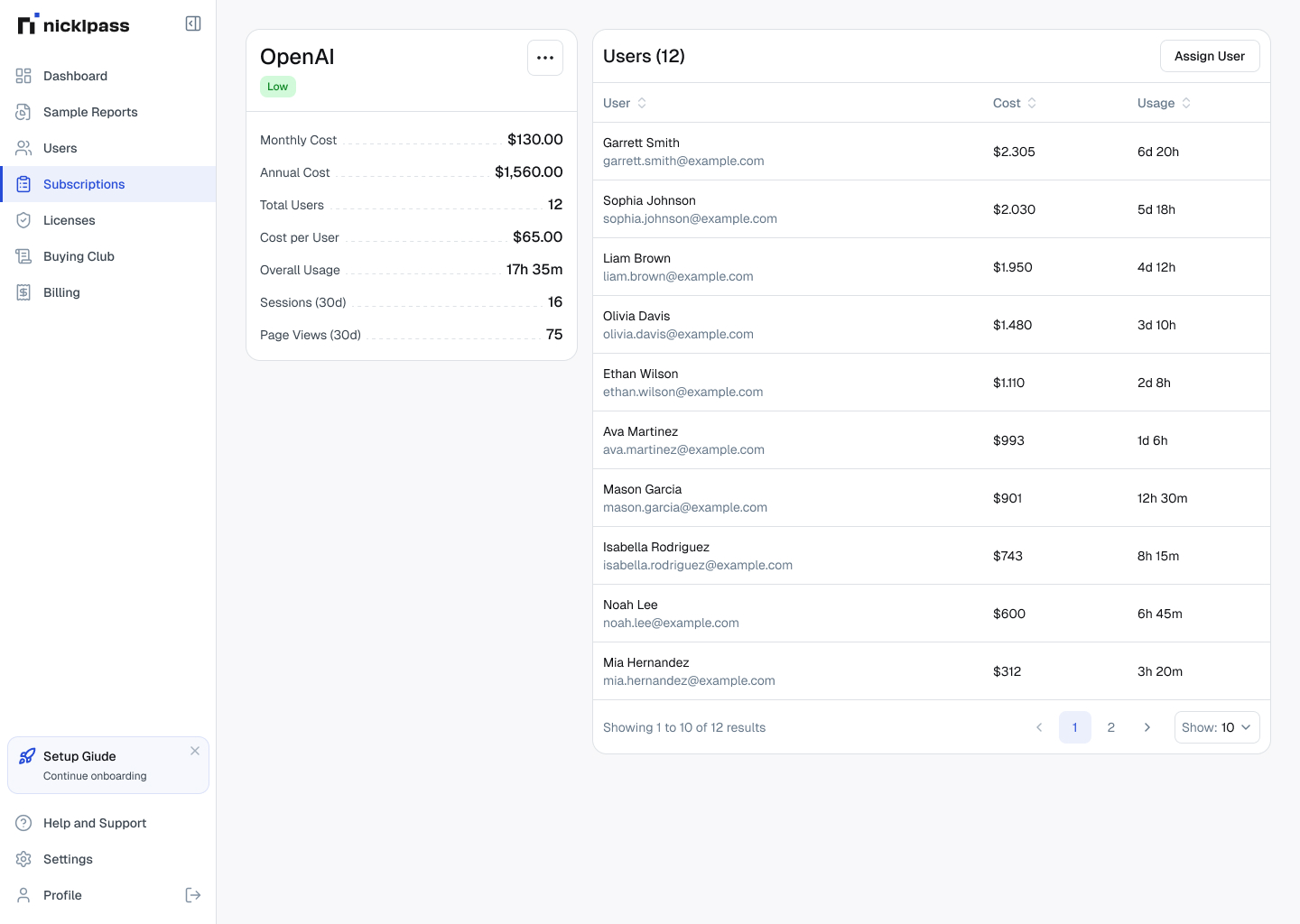The width and height of the screenshot is (1300, 924).
Task: Go to page 2 of results
Action: 1111,727
